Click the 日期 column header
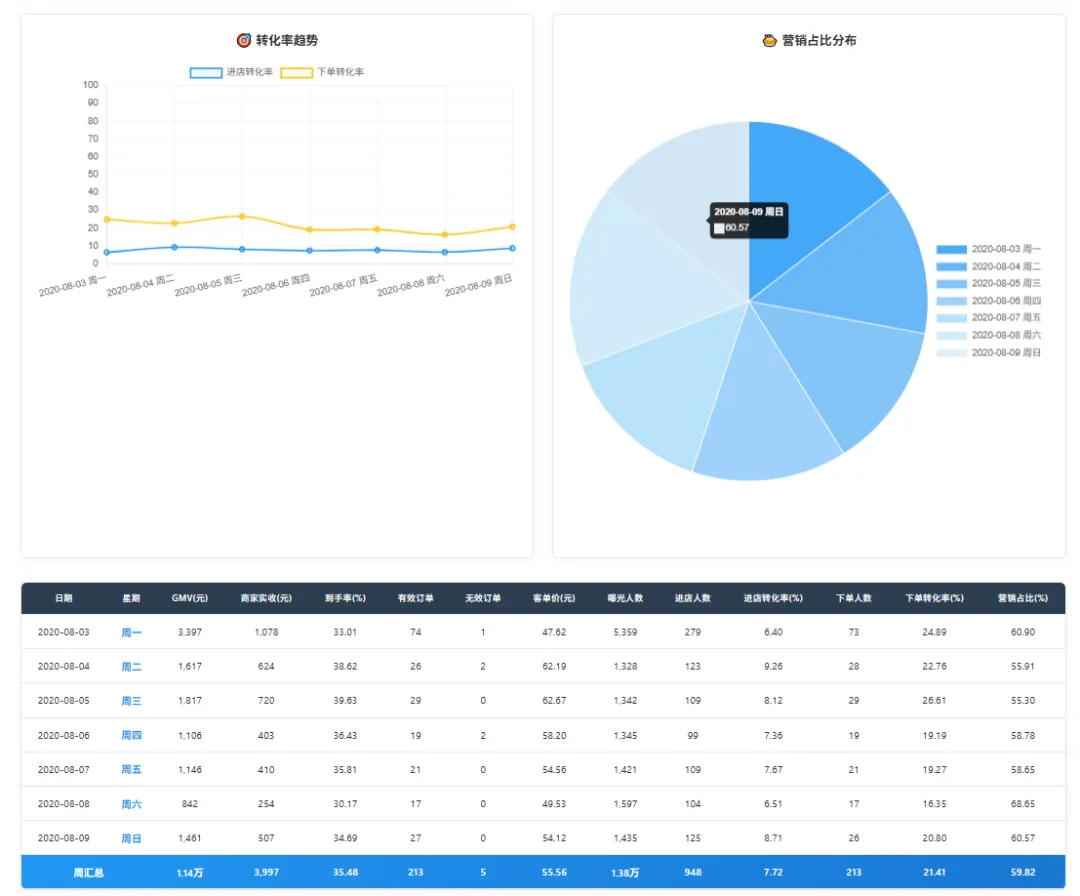Image resolution: width=1080 pixels, height=896 pixels. click(64, 598)
